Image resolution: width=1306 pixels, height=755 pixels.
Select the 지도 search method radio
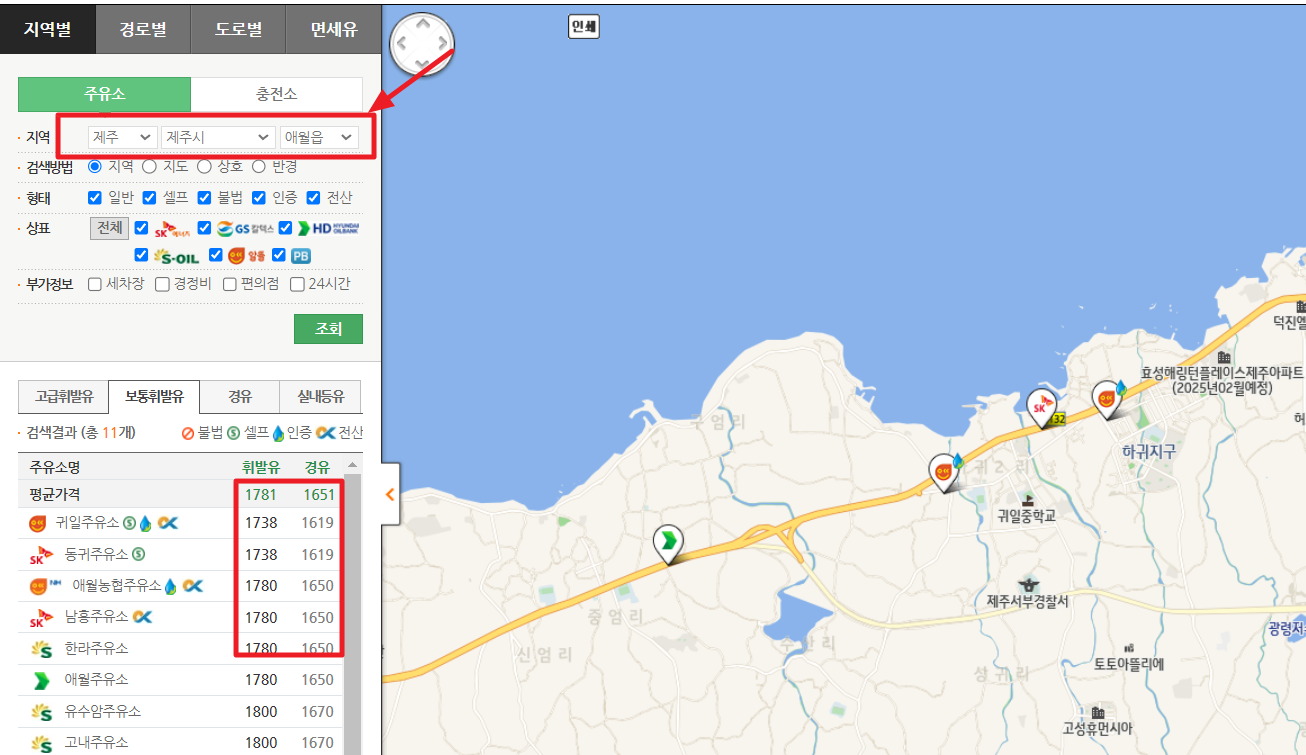[149, 166]
